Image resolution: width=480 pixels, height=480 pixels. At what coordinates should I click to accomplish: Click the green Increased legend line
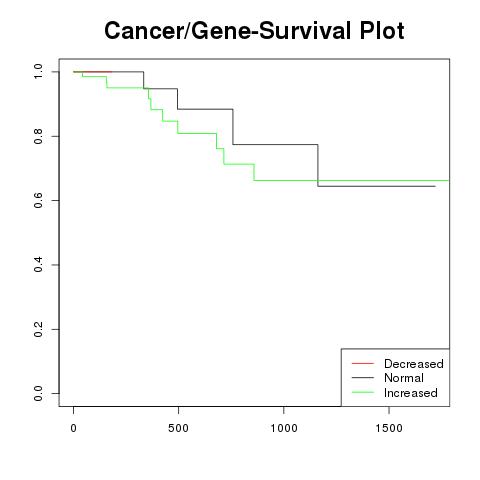[x=363, y=392]
